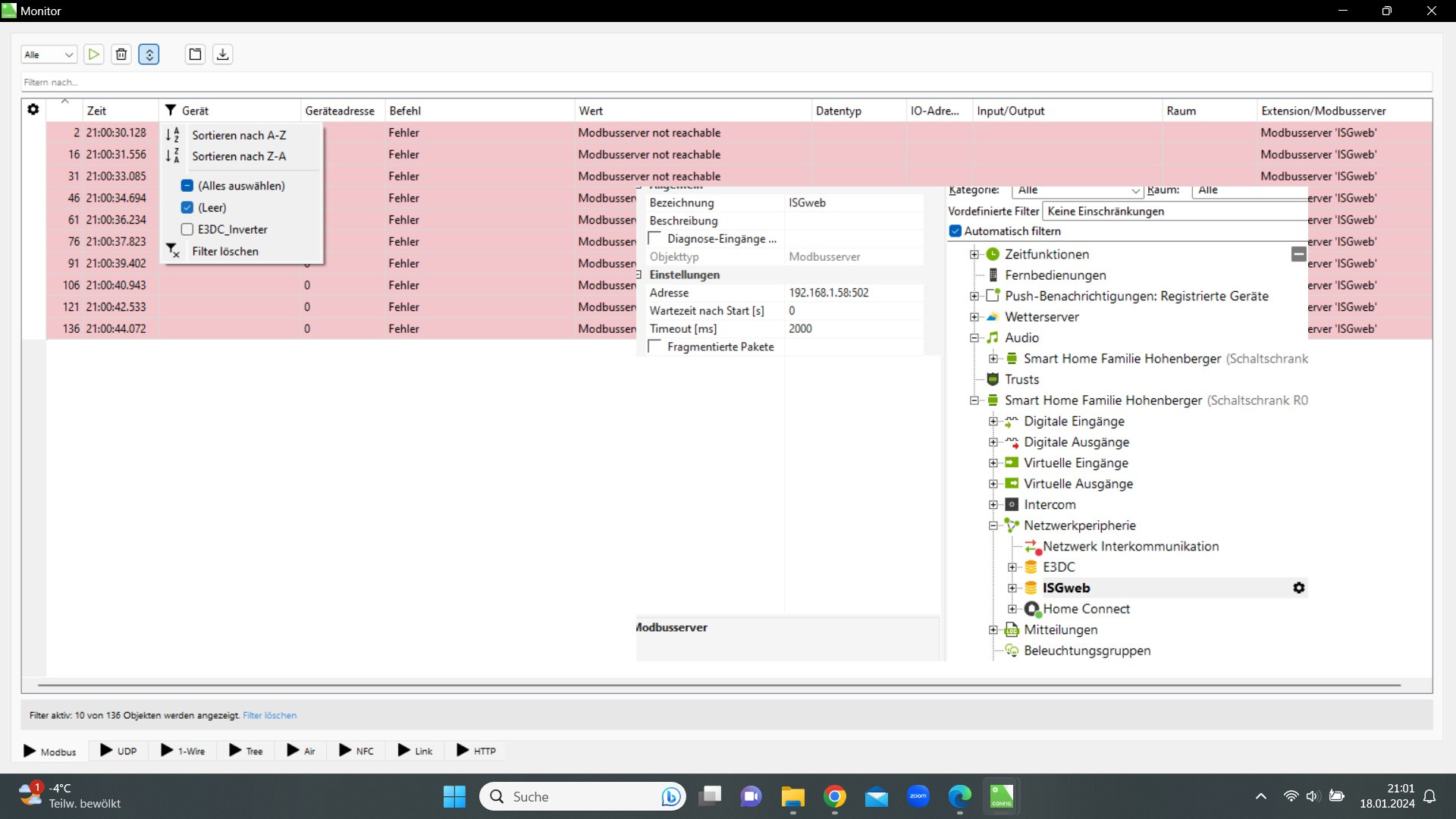Clear the monitor with the trash icon

point(121,54)
